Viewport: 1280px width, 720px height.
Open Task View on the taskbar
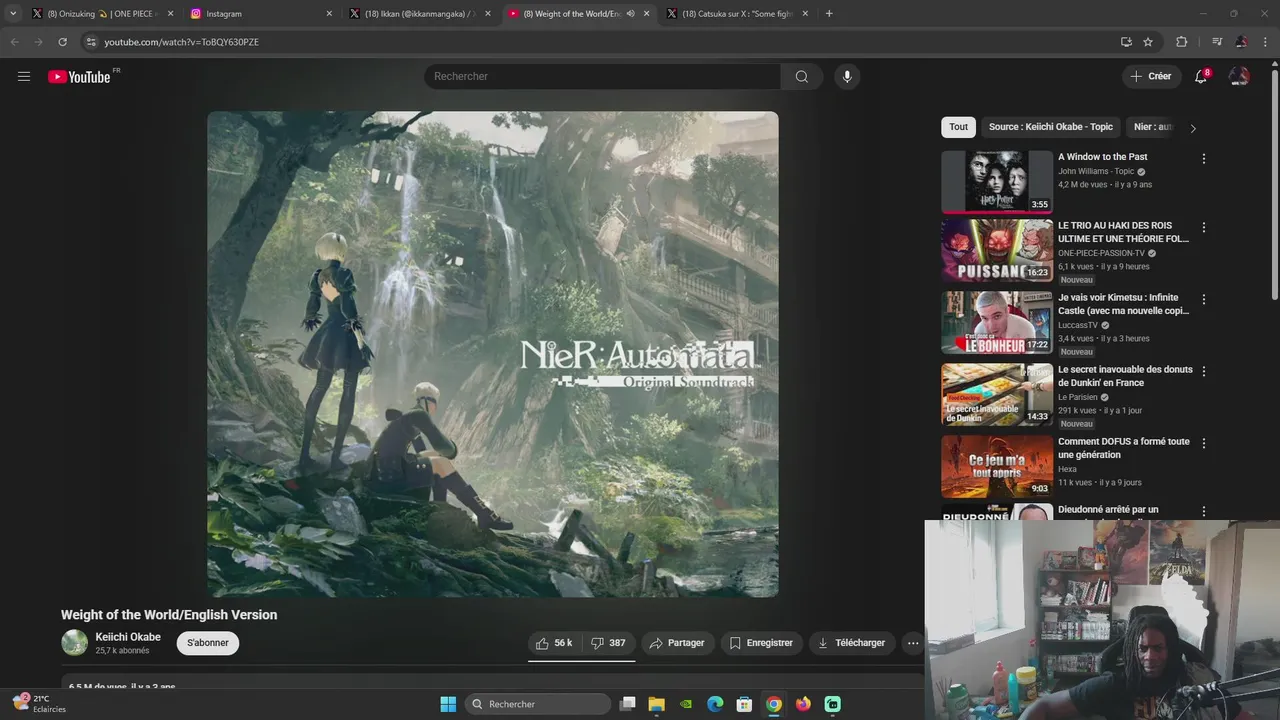point(628,704)
